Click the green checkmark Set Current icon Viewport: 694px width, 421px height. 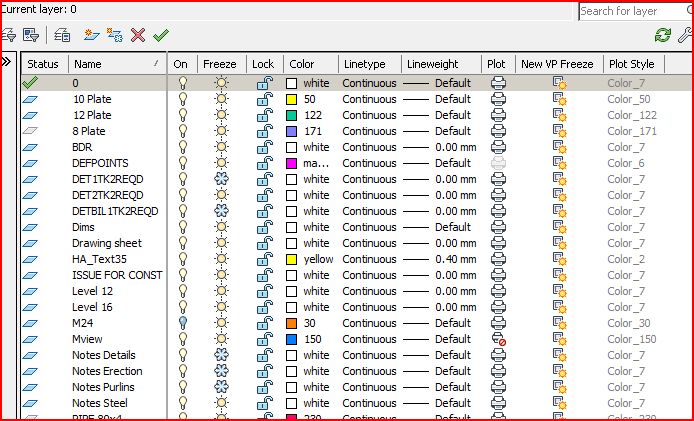pos(160,35)
